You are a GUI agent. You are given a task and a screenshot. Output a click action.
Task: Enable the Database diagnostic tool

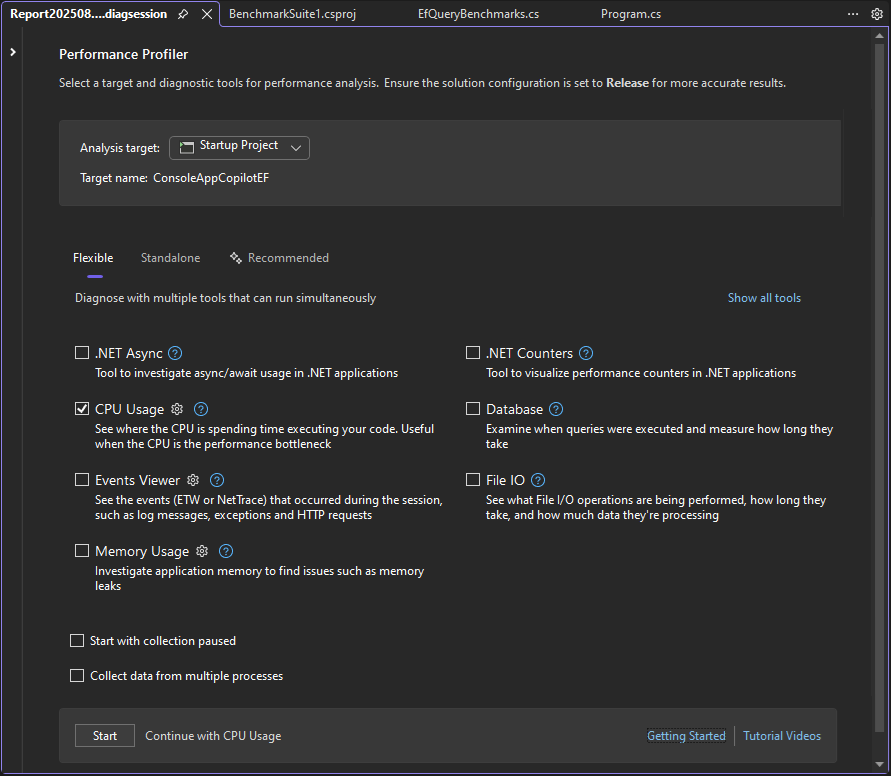[x=472, y=409]
